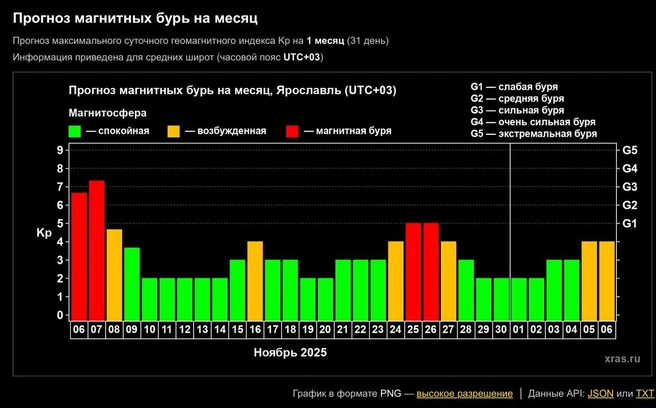The image size is (656, 408).
Task: Click the Kp value 9 on left axis
Action: point(60,150)
